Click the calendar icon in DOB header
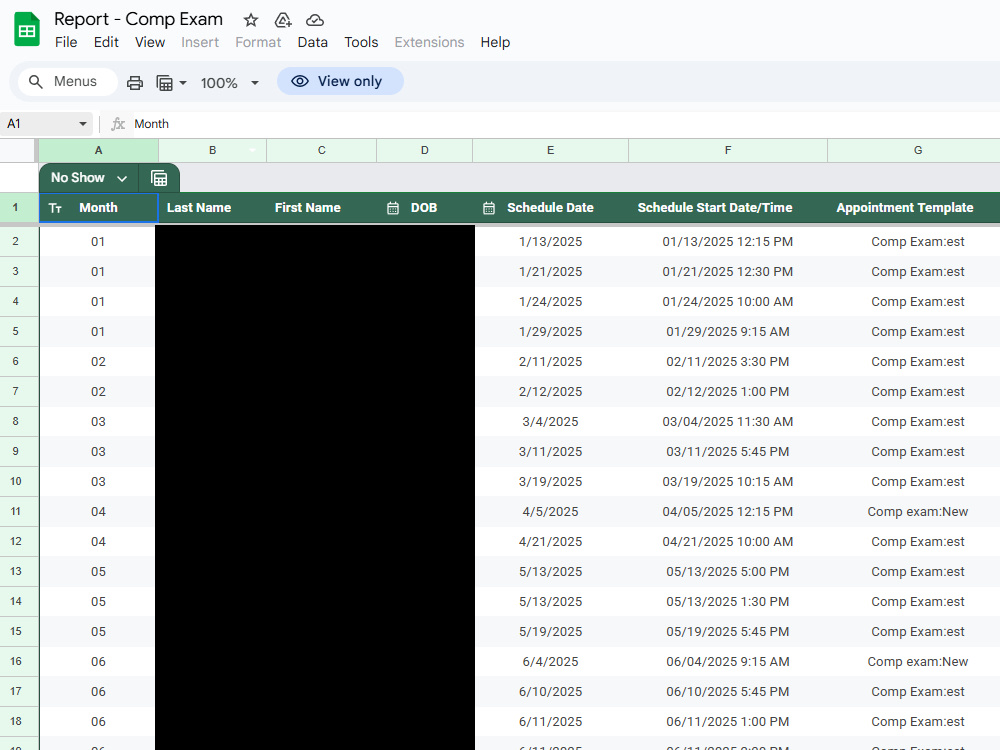The width and height of the screenshot is (1000, 750). [393, 208]
